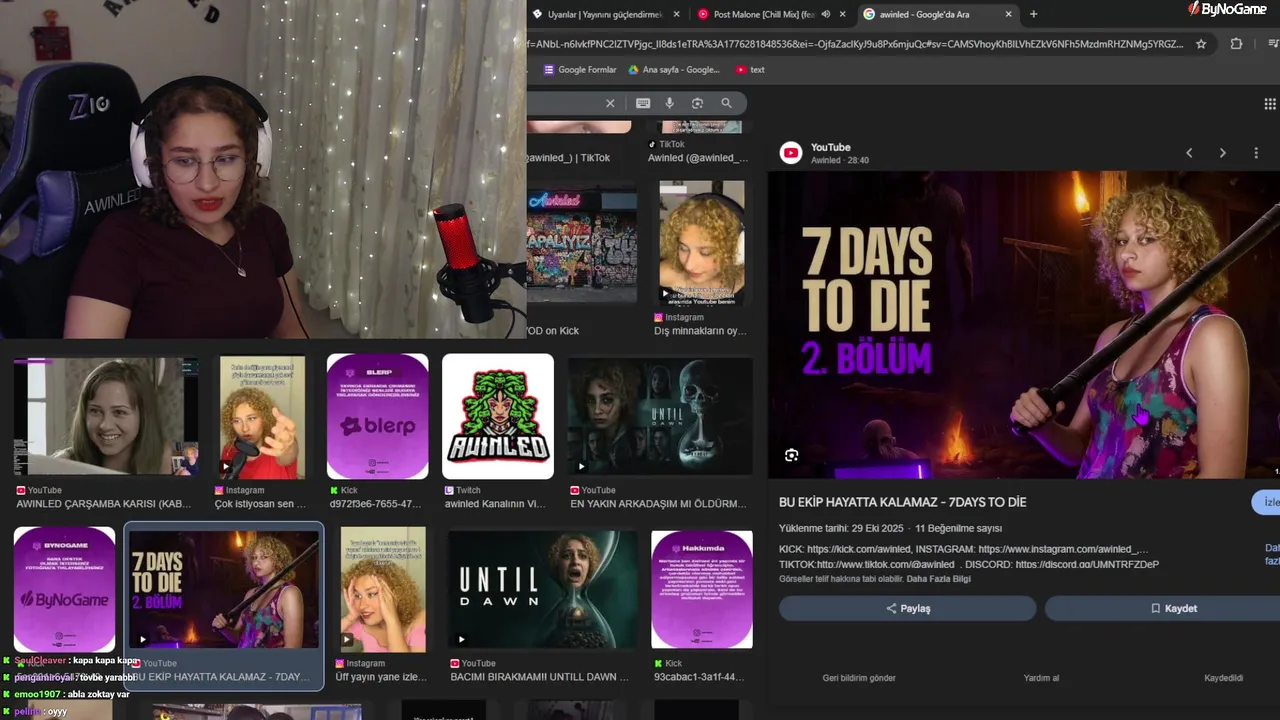Open the 'Çok istiyosan sen' Instagram thumbnail

click(263, 417)
